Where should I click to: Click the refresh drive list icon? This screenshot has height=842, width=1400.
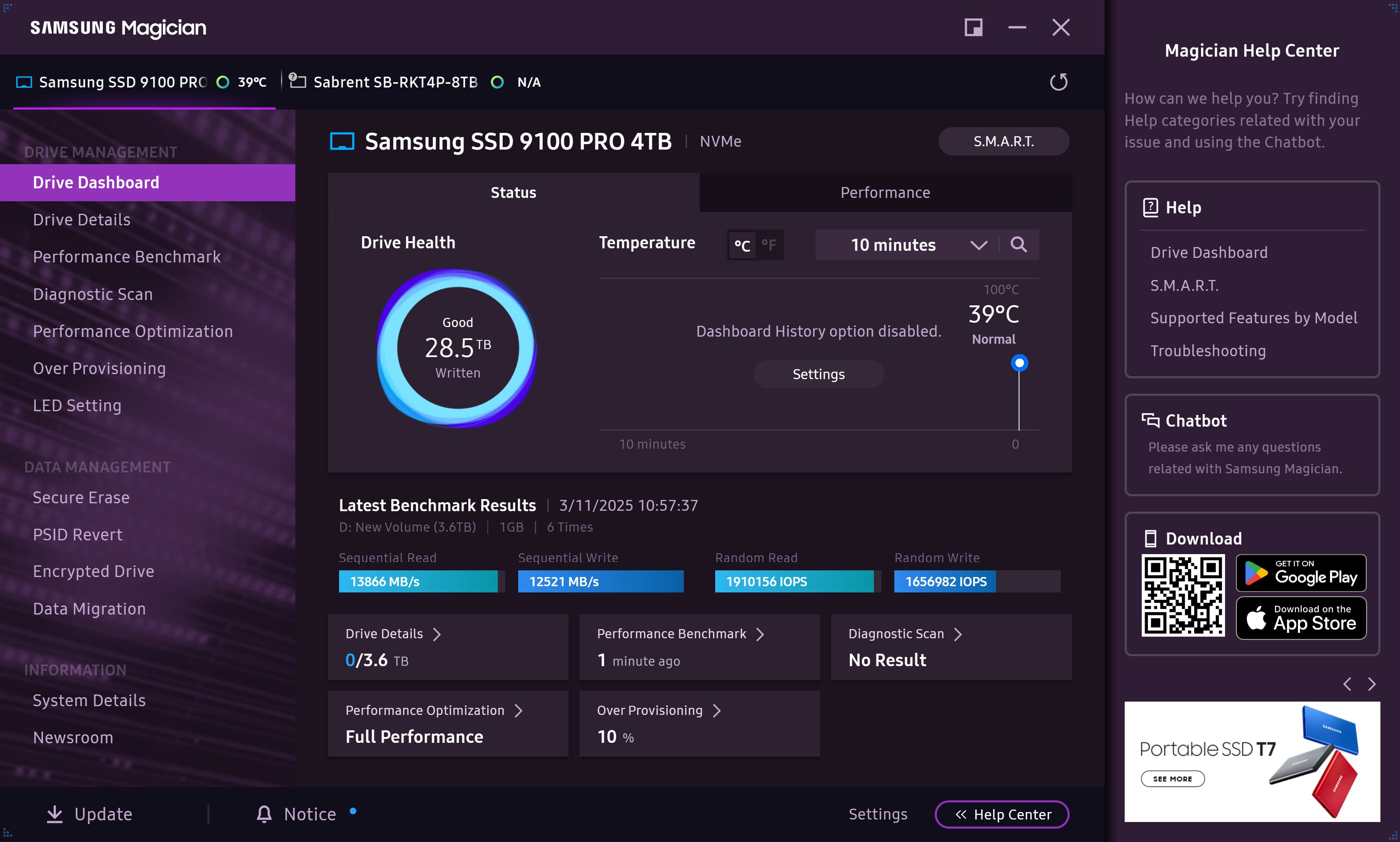tap(1058, 82)
